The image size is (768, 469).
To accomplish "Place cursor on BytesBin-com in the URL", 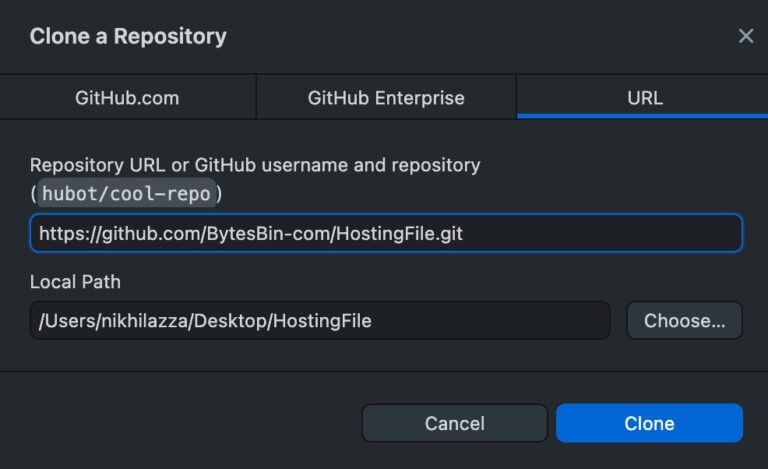I will [269, 234].
